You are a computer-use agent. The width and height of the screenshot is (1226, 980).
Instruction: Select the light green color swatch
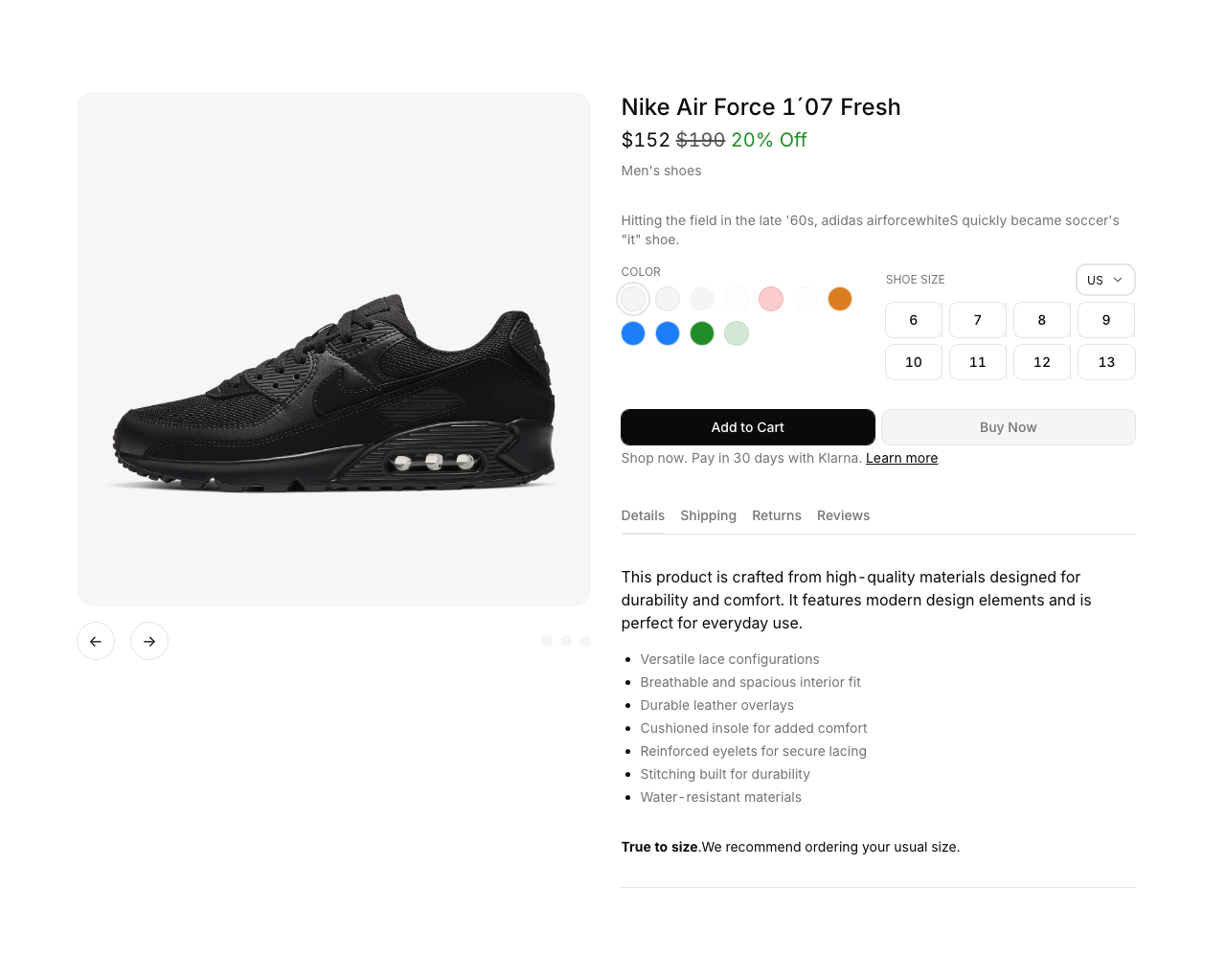pyautogui.click(x=737, y=333)
